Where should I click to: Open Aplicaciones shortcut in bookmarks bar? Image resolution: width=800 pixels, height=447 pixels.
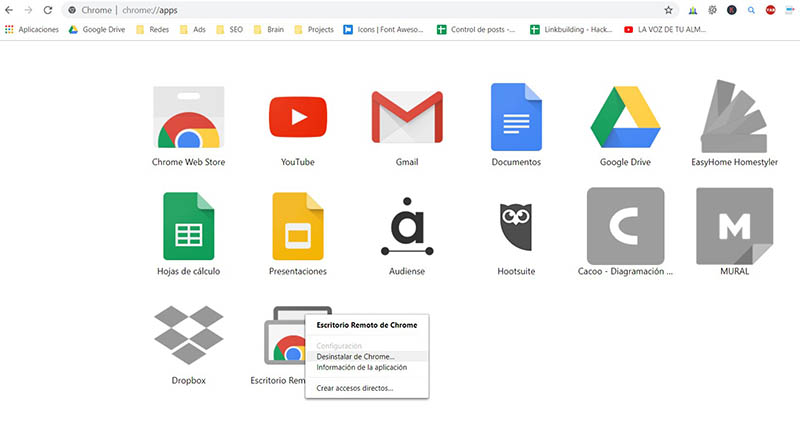pyautogui.click(x=32, y=30)
